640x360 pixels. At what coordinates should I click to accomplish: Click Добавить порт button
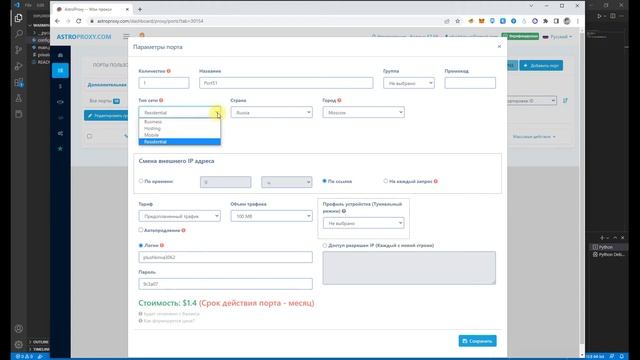[541, 65]
